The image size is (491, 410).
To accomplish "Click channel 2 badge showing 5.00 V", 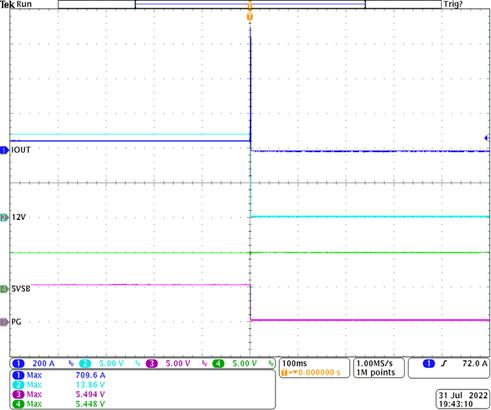I will 85,363.
